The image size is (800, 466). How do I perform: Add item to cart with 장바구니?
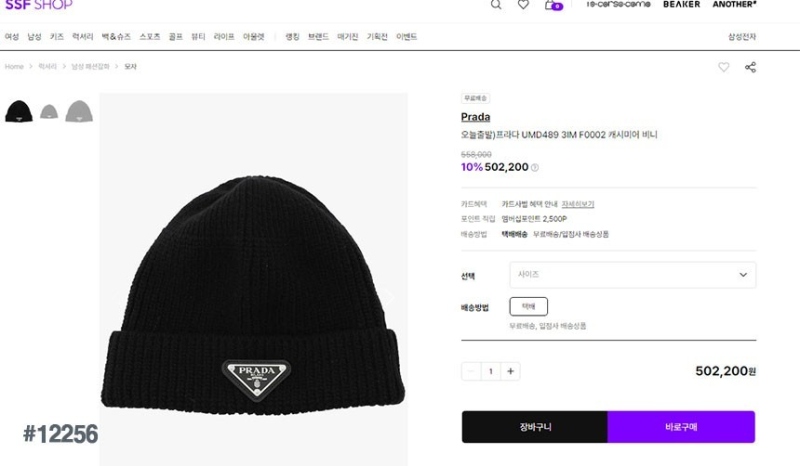pyautogui.click(x=535, y=427)
